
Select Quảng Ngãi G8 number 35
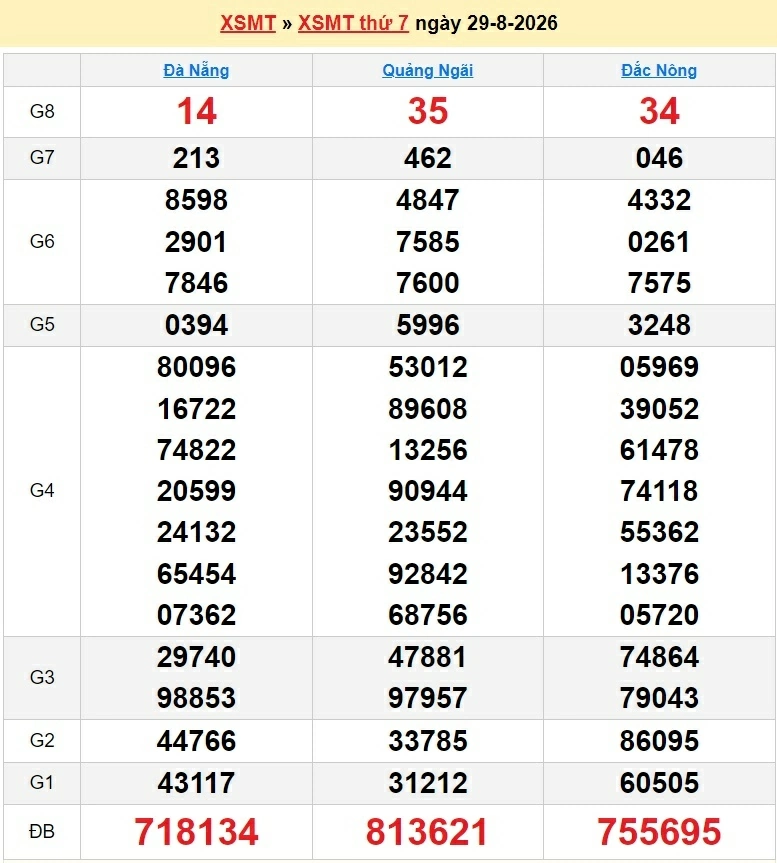(428, 111)
